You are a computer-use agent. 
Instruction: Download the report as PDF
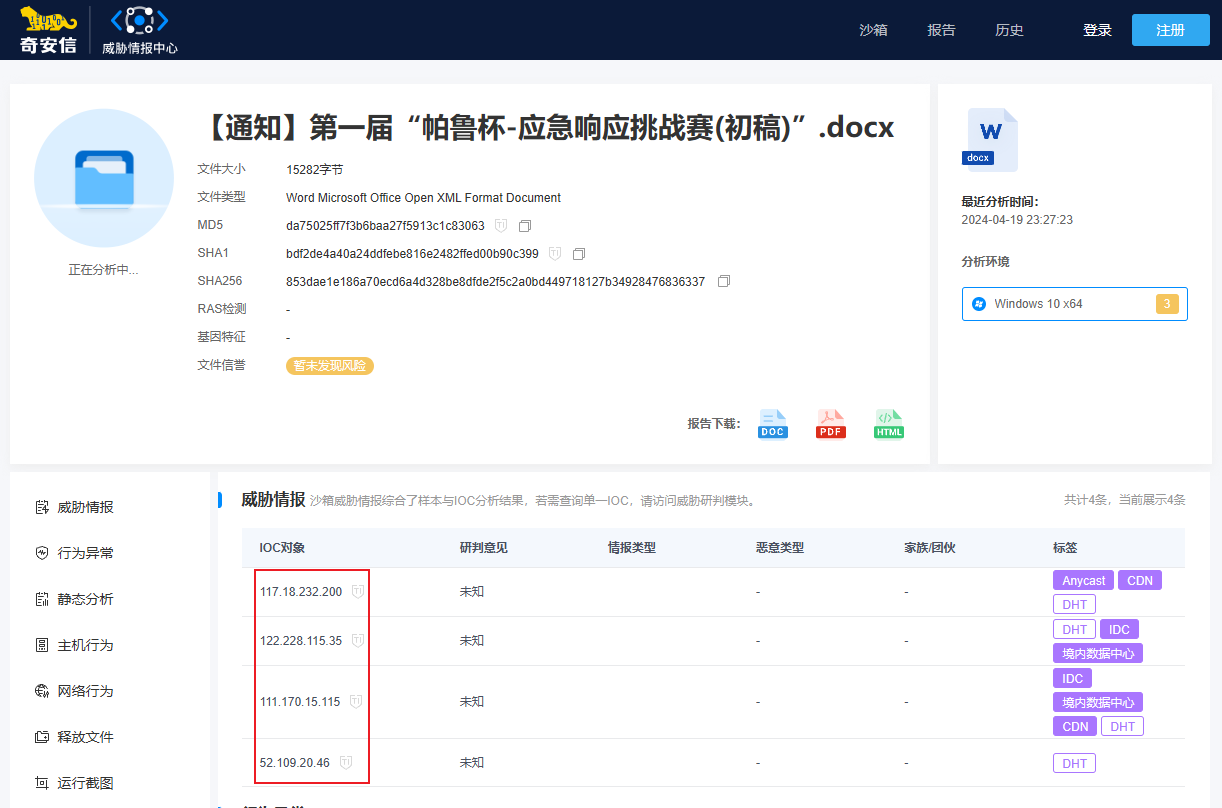(x=831, y=424)
